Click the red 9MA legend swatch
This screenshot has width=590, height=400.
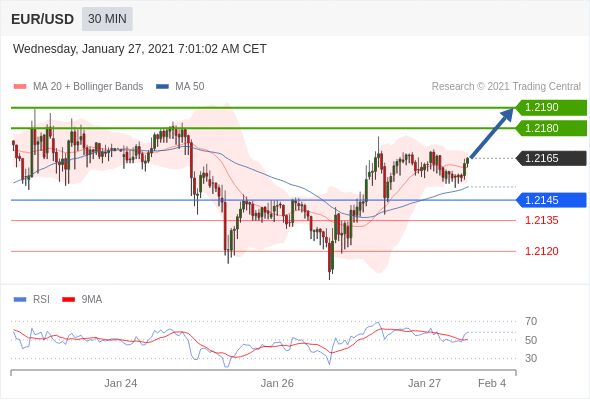click(68, 300)
